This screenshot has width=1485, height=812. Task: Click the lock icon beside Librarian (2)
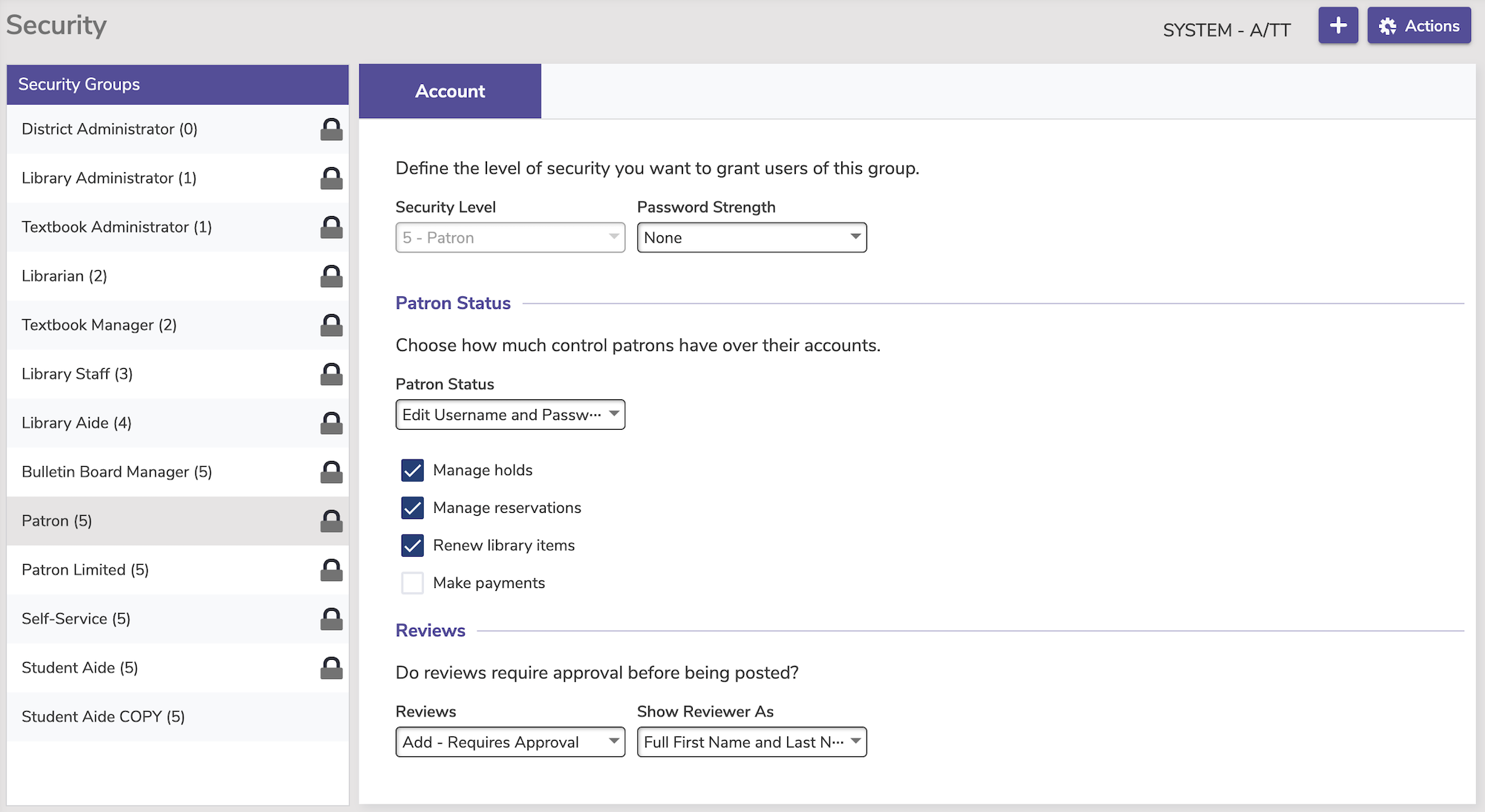point(331,276)
